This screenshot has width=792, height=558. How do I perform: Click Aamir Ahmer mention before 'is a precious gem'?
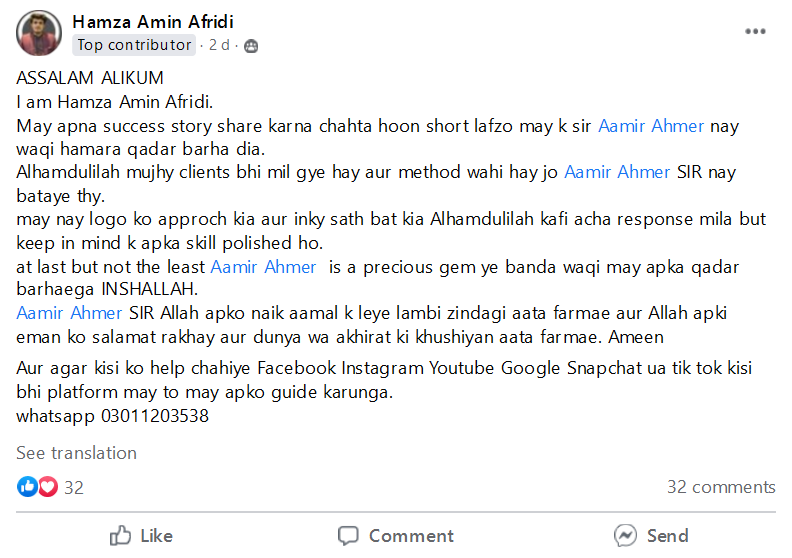click(263, 267)
